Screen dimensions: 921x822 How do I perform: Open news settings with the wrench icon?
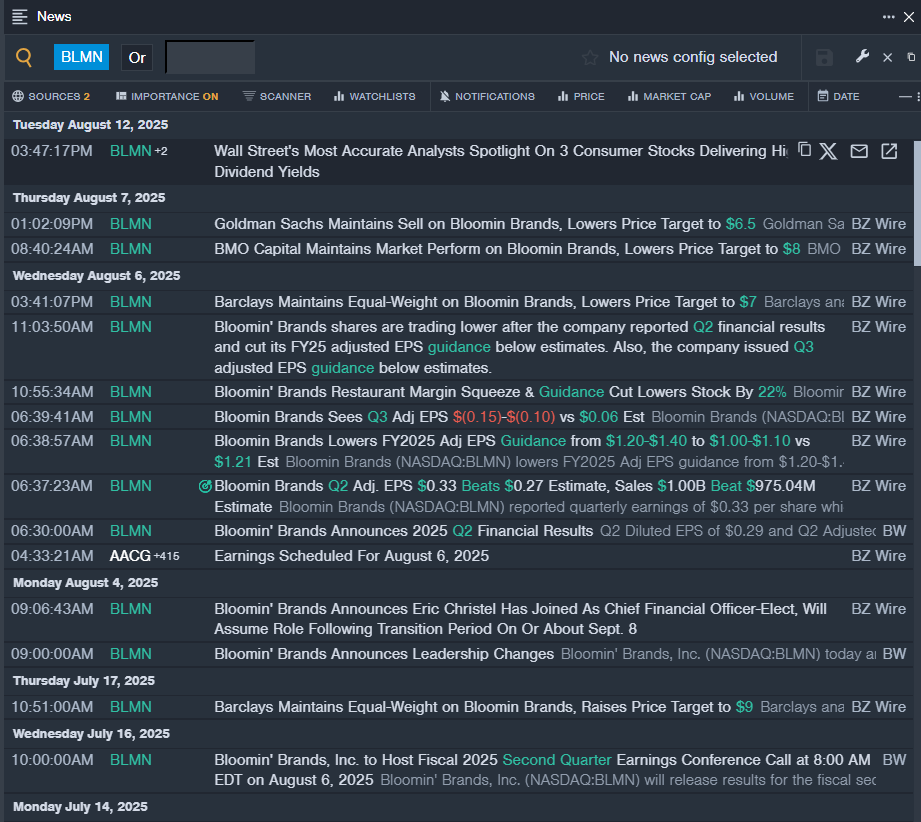pyautogui.click(x=862, y=56)
